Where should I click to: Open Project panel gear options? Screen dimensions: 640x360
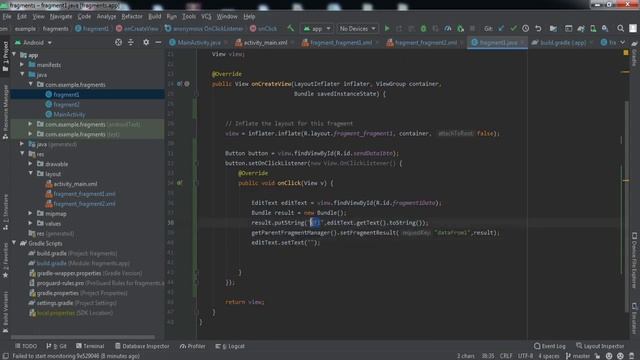click(146, 42)
